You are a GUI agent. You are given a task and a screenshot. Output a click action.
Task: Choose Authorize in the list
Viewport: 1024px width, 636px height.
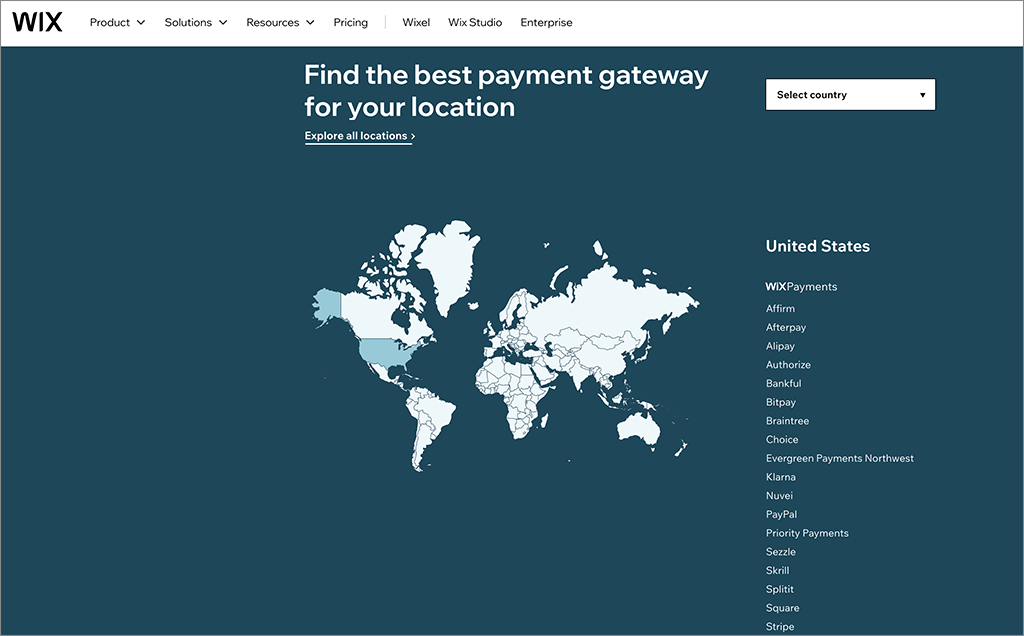(788, 364)
